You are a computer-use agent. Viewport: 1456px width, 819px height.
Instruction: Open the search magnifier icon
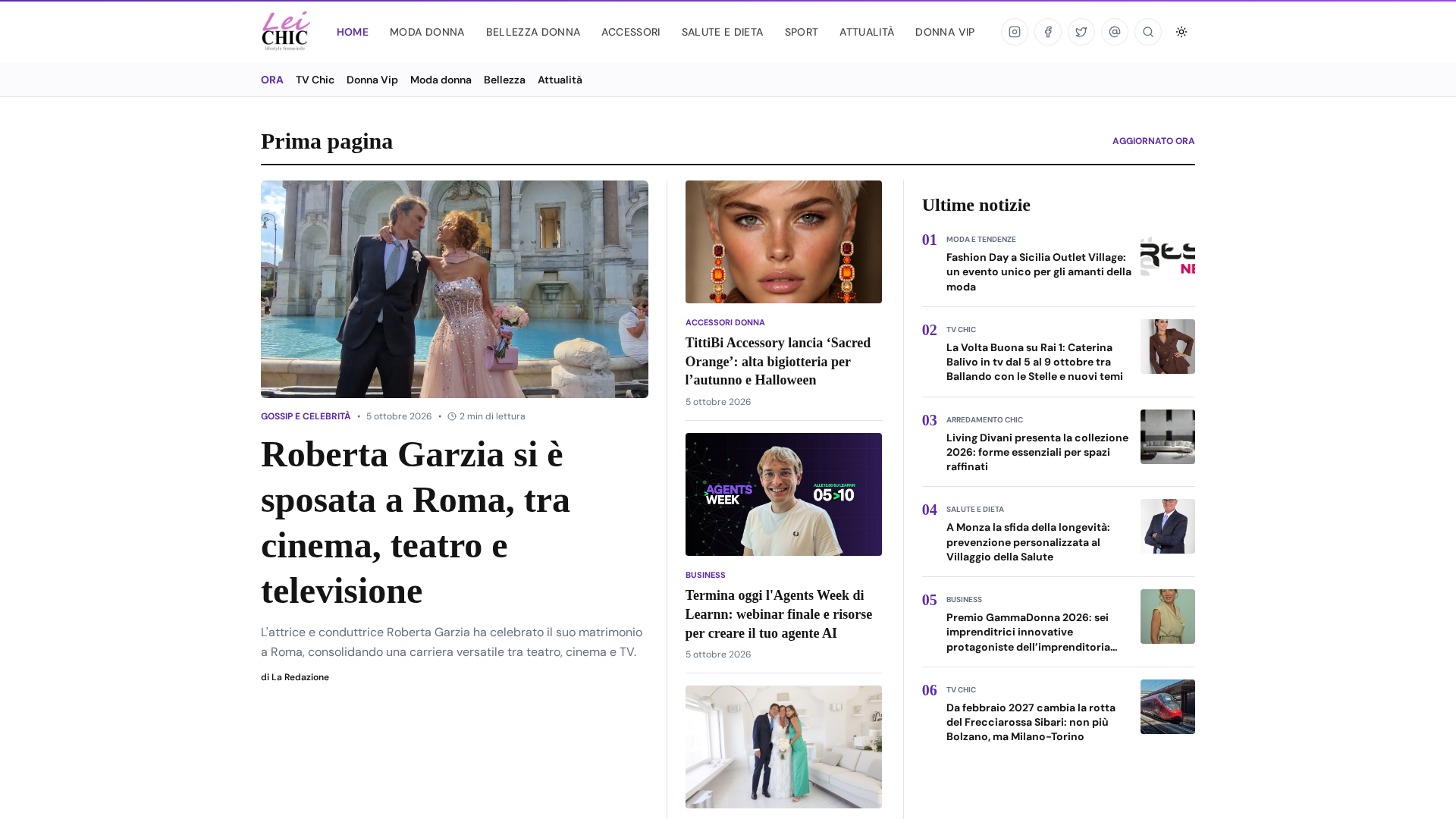tap(1148, 32)
